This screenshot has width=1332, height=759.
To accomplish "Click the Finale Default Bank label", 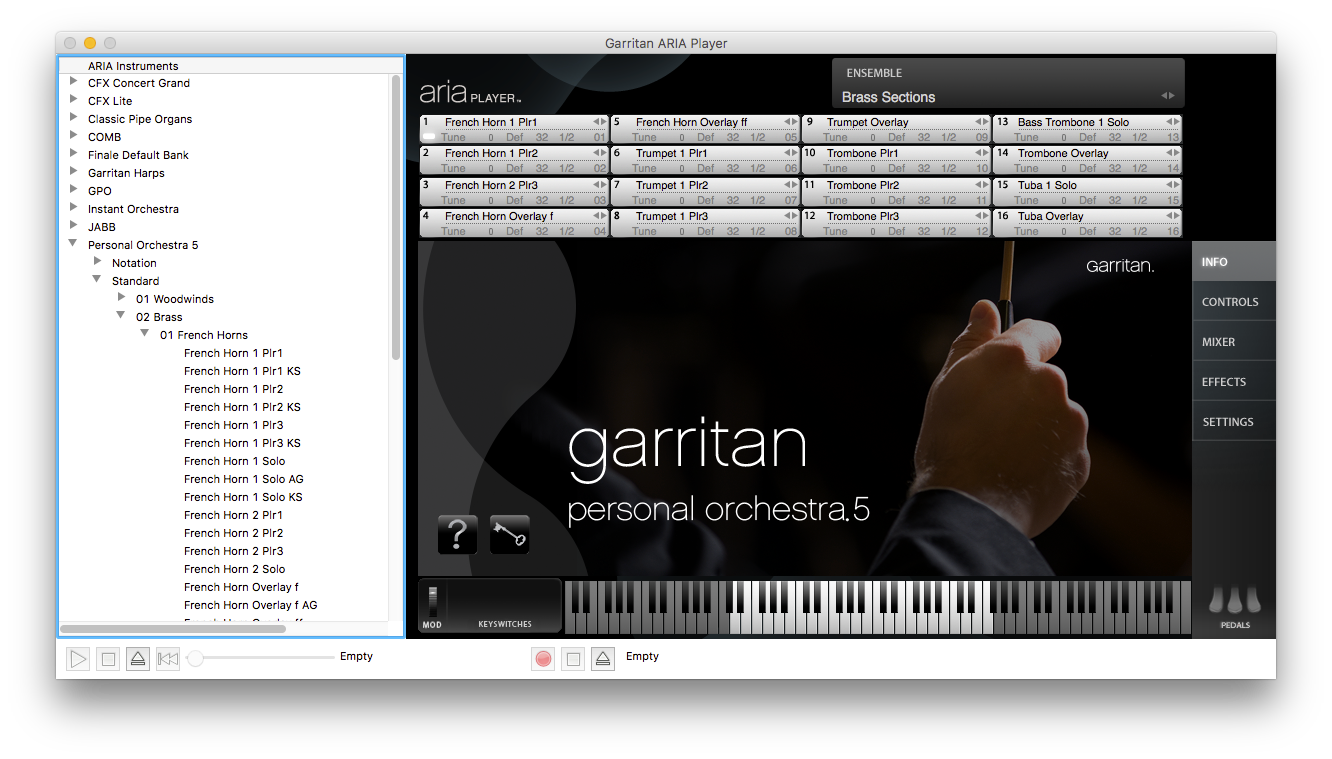I will point(138,155).
